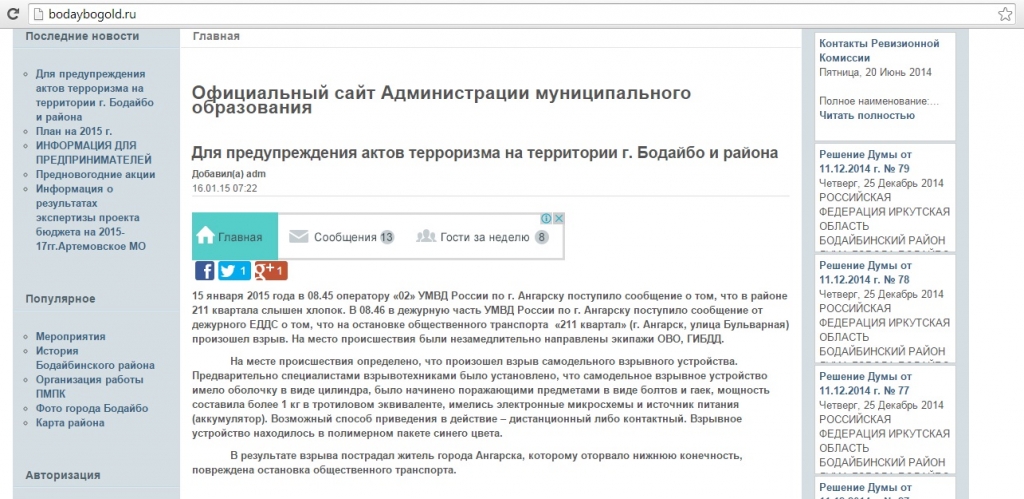The image size is (1024, 499).
Task: Click the badge showing 8 guests
Action: point(541,237)
